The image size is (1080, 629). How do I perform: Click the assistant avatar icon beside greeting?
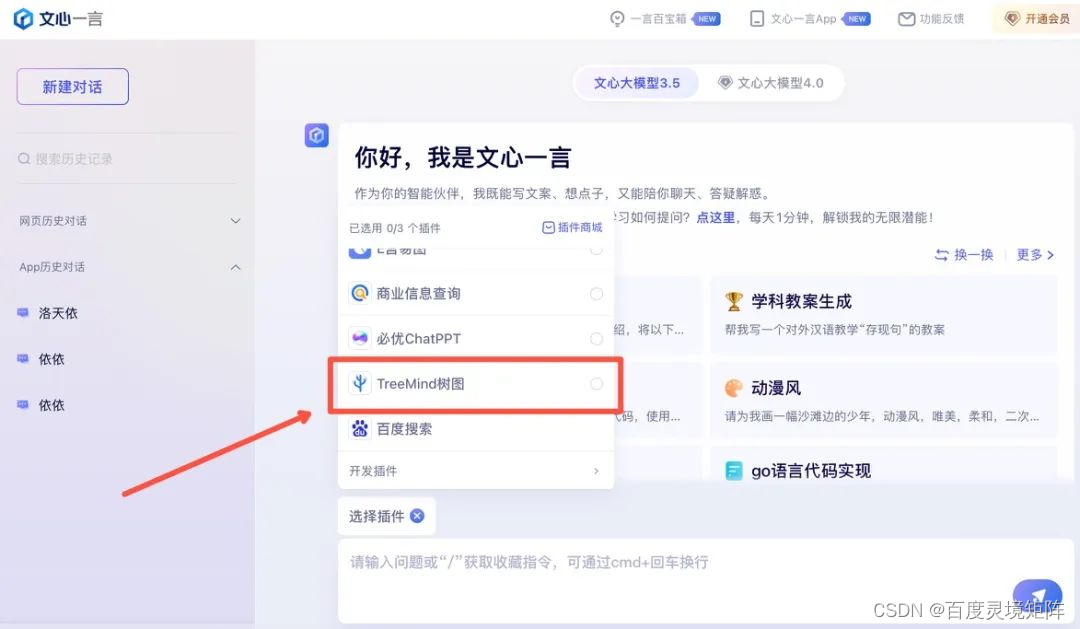[317, 135]
